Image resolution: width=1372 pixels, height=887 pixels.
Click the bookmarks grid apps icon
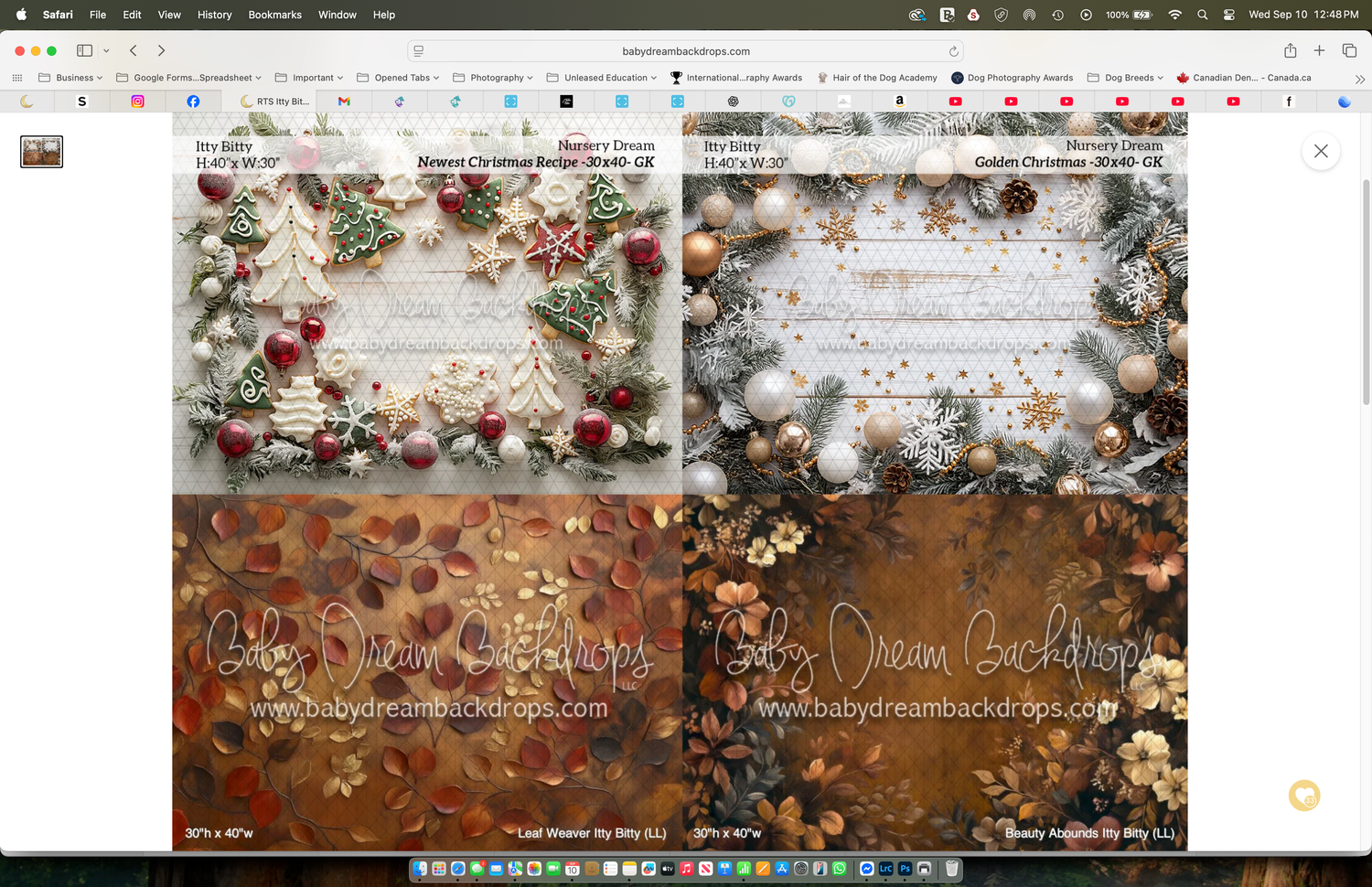point(16,78)
